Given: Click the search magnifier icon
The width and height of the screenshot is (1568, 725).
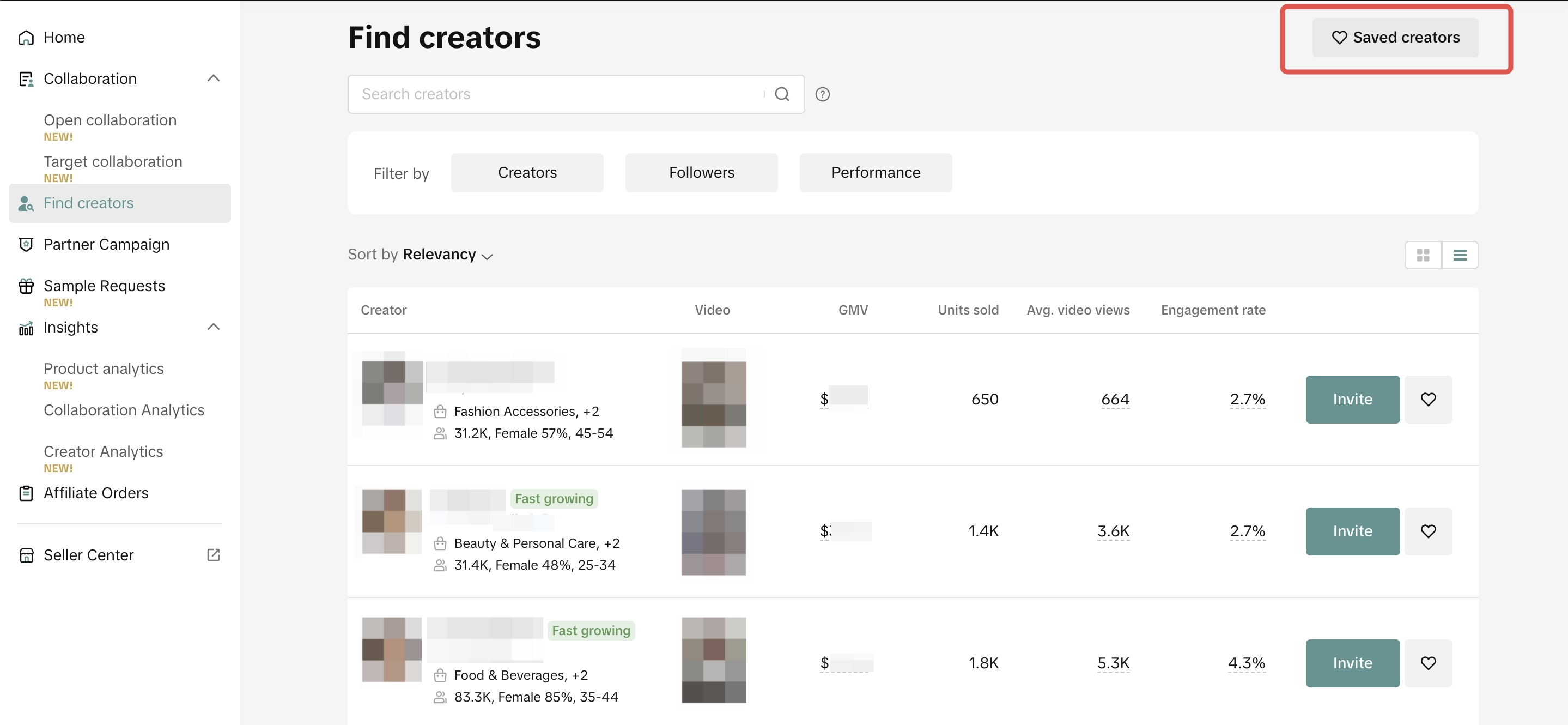Looking at the screenshot, I should tap(782, 94).
